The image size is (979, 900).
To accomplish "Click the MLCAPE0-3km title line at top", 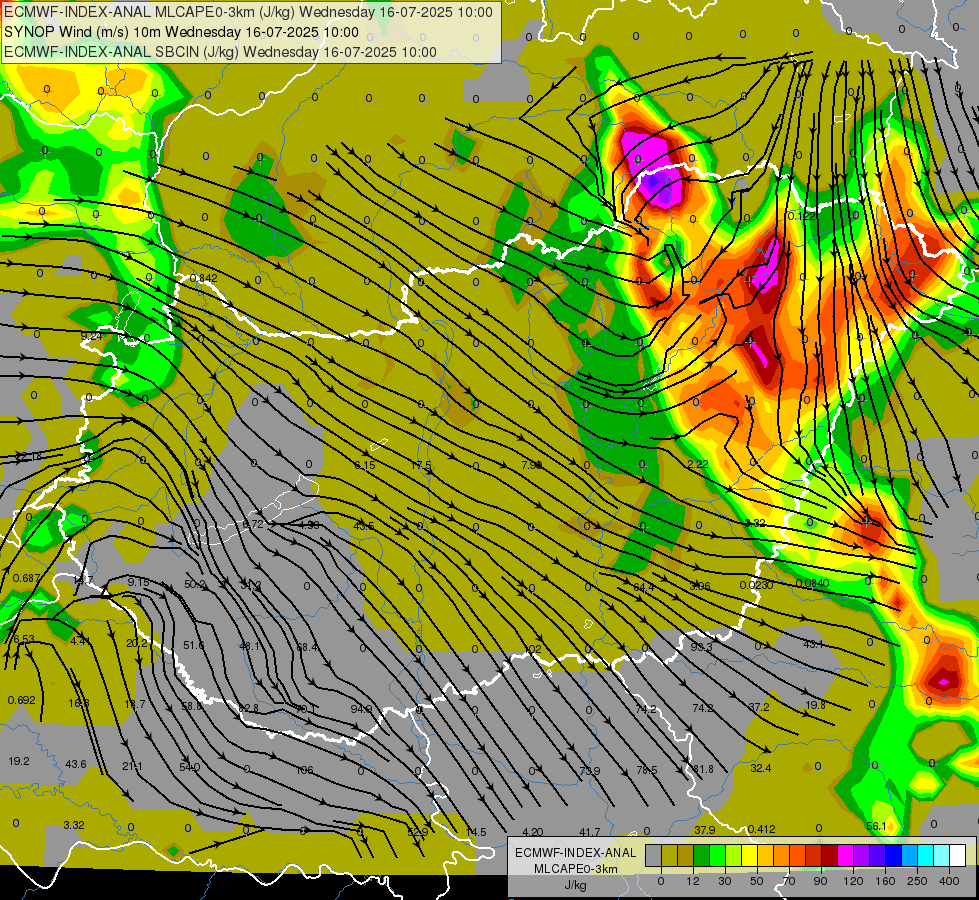I will pos(248,12).
